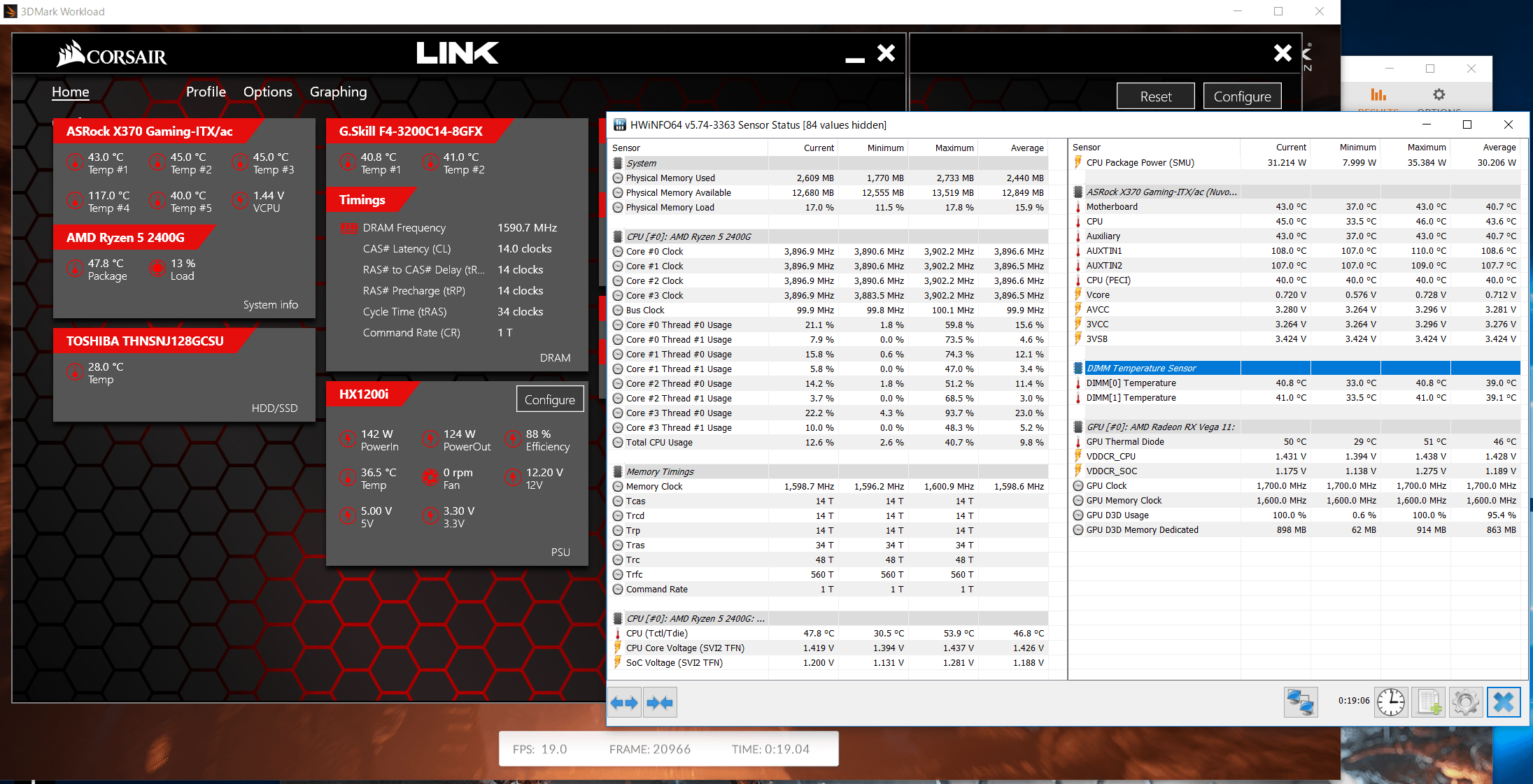Click the VCPU 1.44 V voltage icon
Image resolution: width=1533 pixels, height=784 pixels.
[x=240, y=201]
